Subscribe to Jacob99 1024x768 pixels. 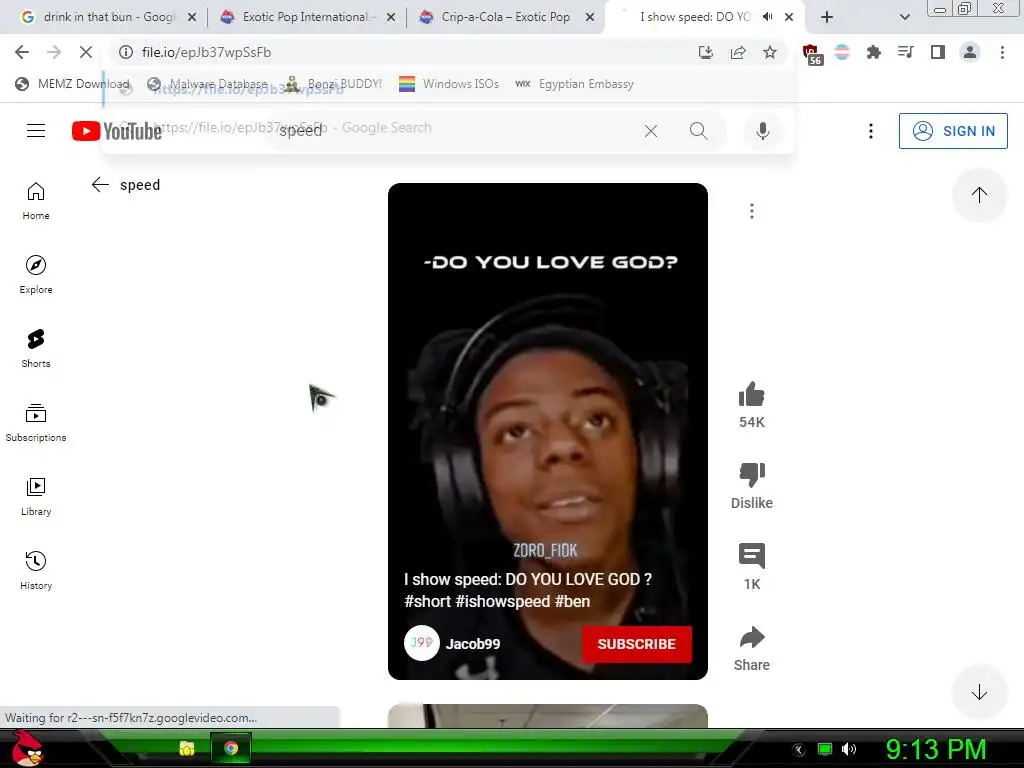pos(637,644)
